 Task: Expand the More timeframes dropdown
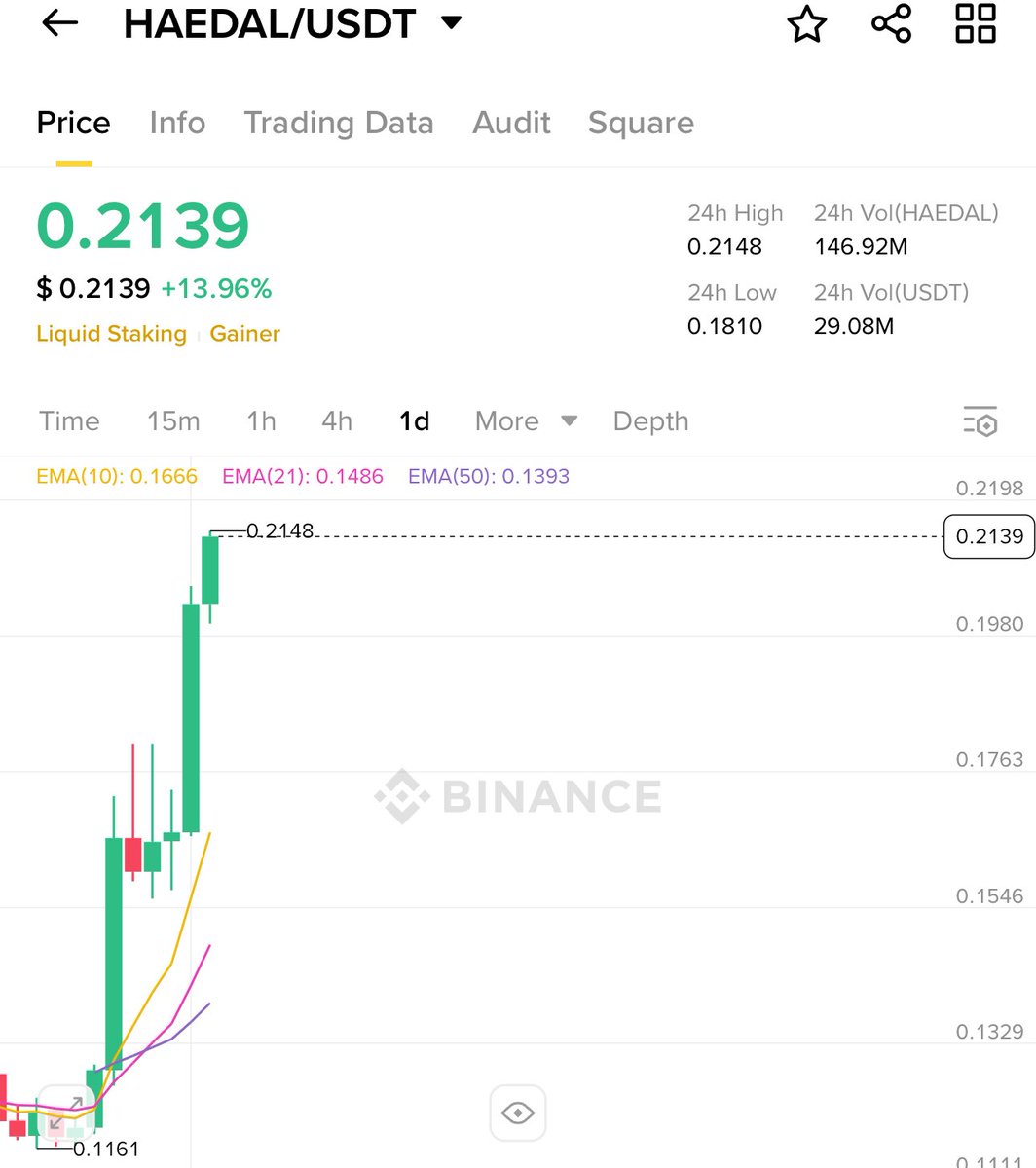click(526, 421)
